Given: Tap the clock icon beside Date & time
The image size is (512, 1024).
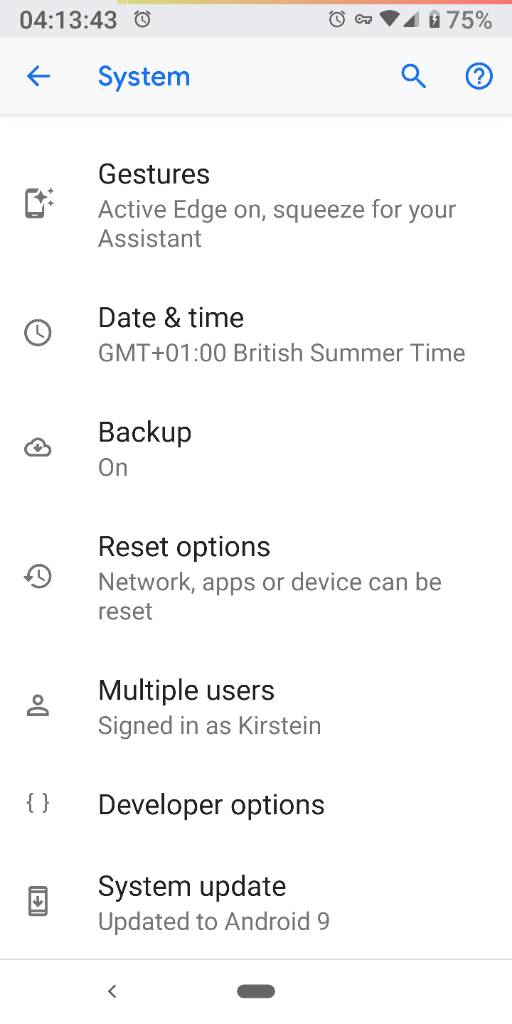Looking at the screenshot, I should tap(38, 333).
